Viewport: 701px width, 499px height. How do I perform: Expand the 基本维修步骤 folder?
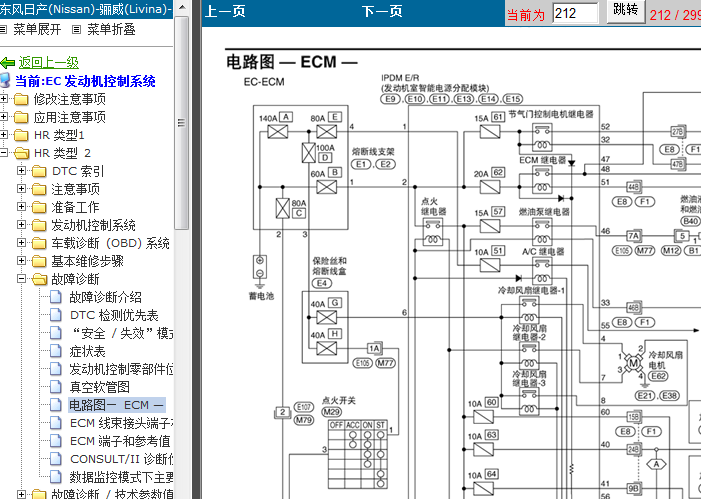21,260
